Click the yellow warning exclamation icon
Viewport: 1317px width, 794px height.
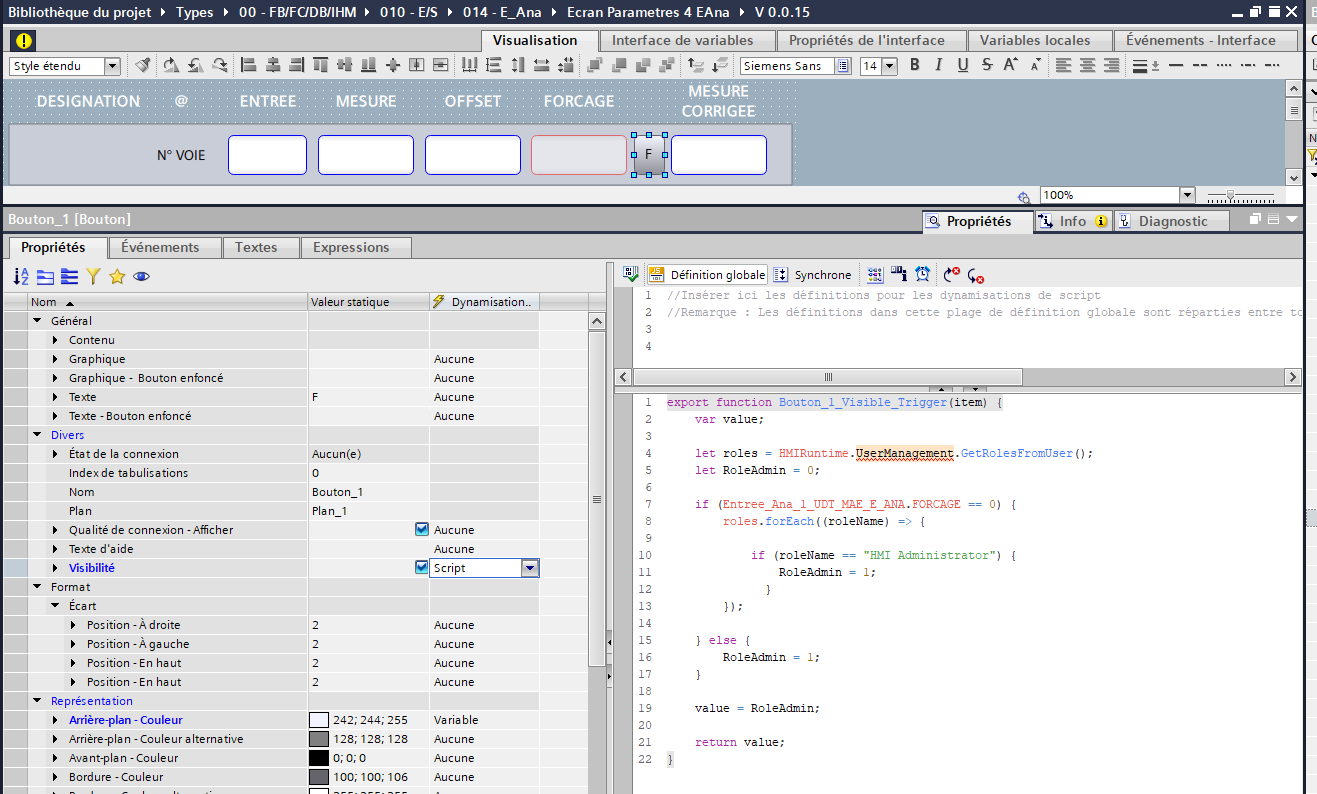click(24, 41)
